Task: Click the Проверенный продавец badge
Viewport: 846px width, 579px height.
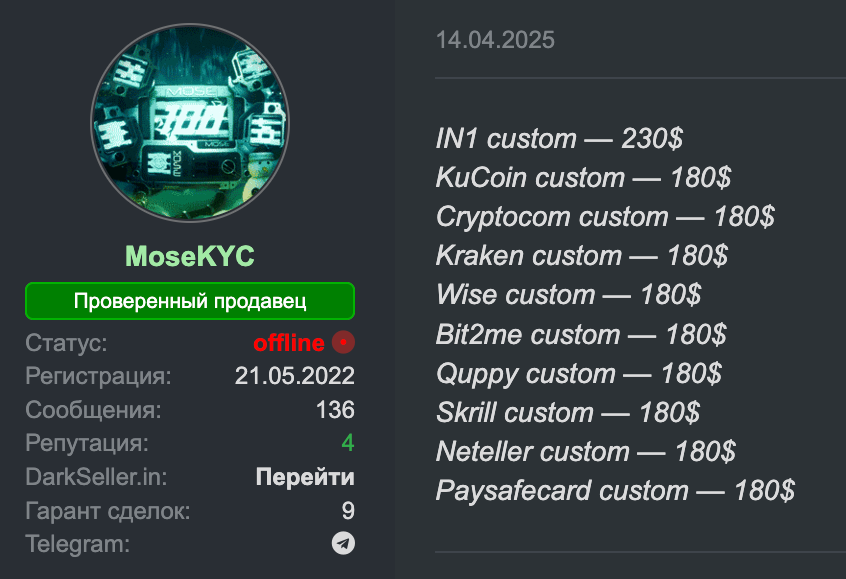Action: click(x=189, y=300)
